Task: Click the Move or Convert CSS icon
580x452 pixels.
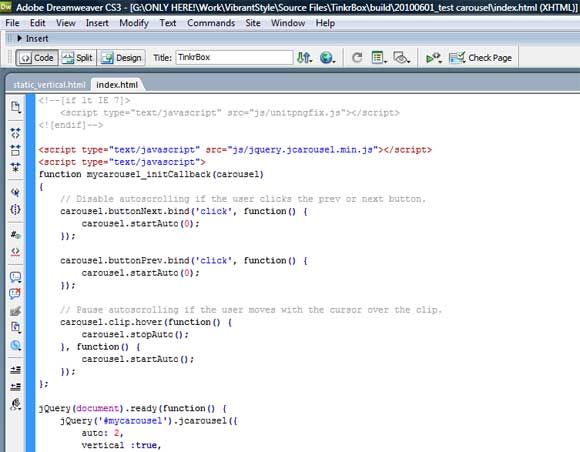Action: tap(15, 345)
